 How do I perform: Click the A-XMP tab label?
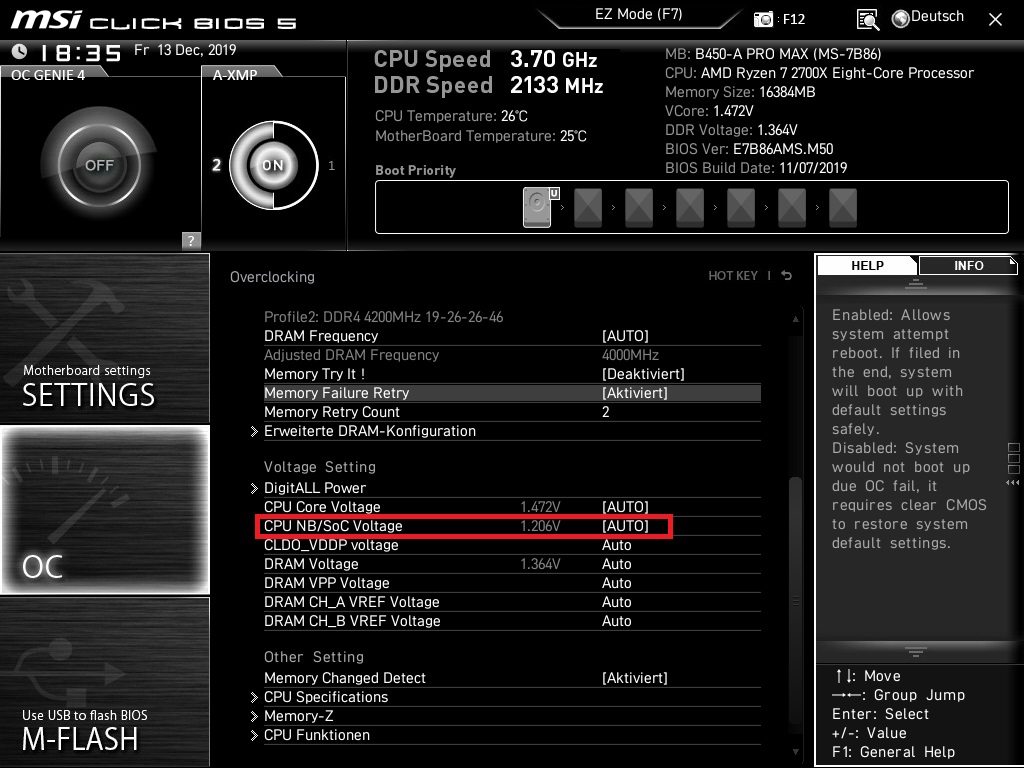(x=235, y=75)
